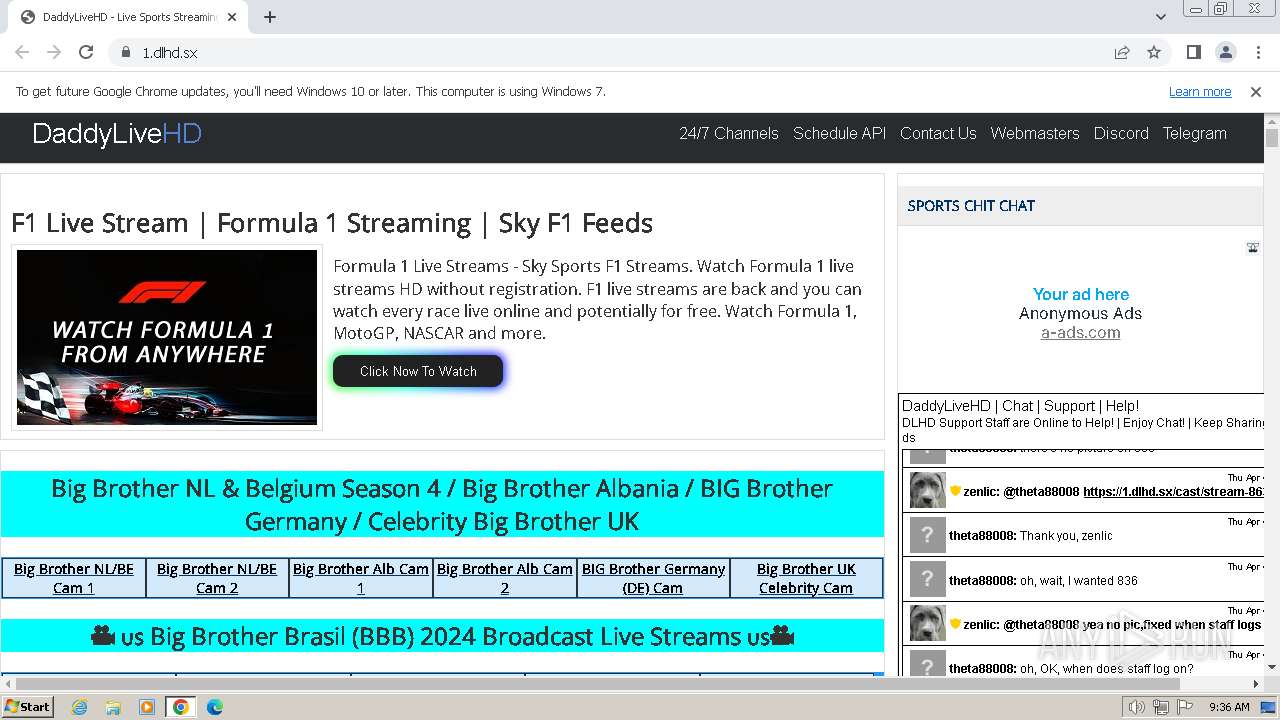Click theta88008 avatar beside Thank you message
This screenshot has width=1280, height=720.
coord(927,535)
